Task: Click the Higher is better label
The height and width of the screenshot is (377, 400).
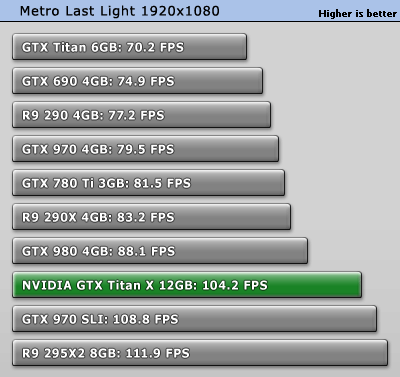Action: point(358,14)
